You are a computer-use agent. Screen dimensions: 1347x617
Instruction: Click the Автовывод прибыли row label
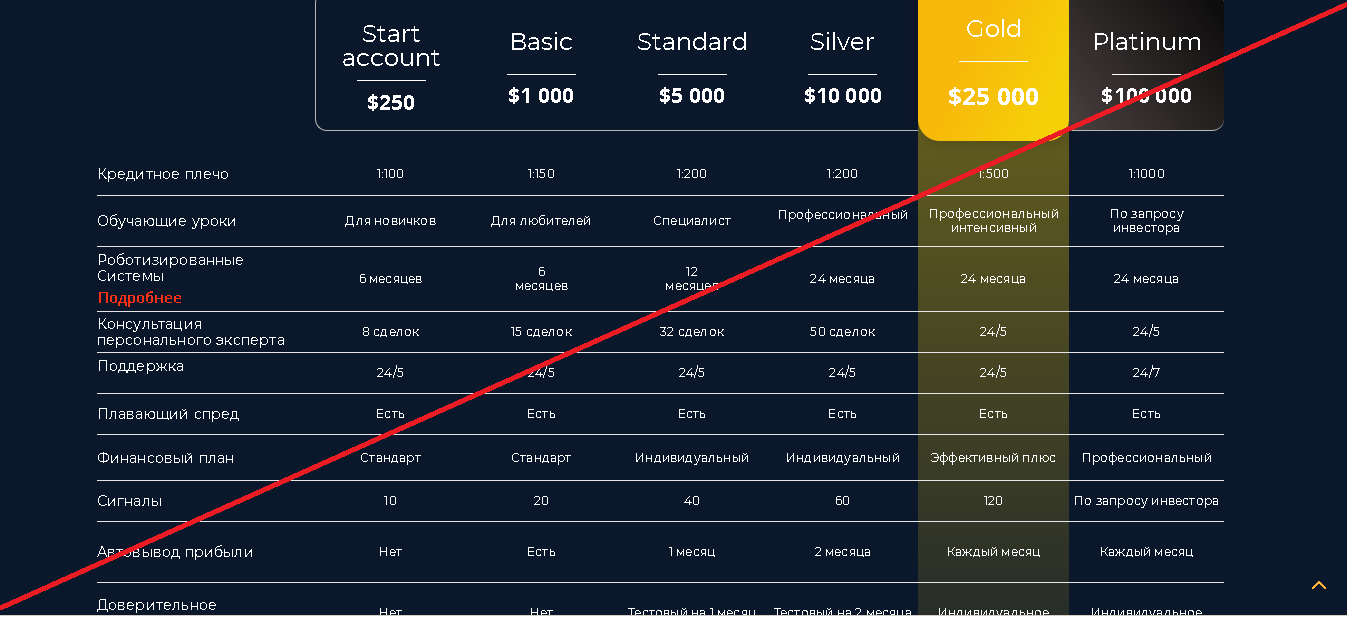[x=175, y=552]
